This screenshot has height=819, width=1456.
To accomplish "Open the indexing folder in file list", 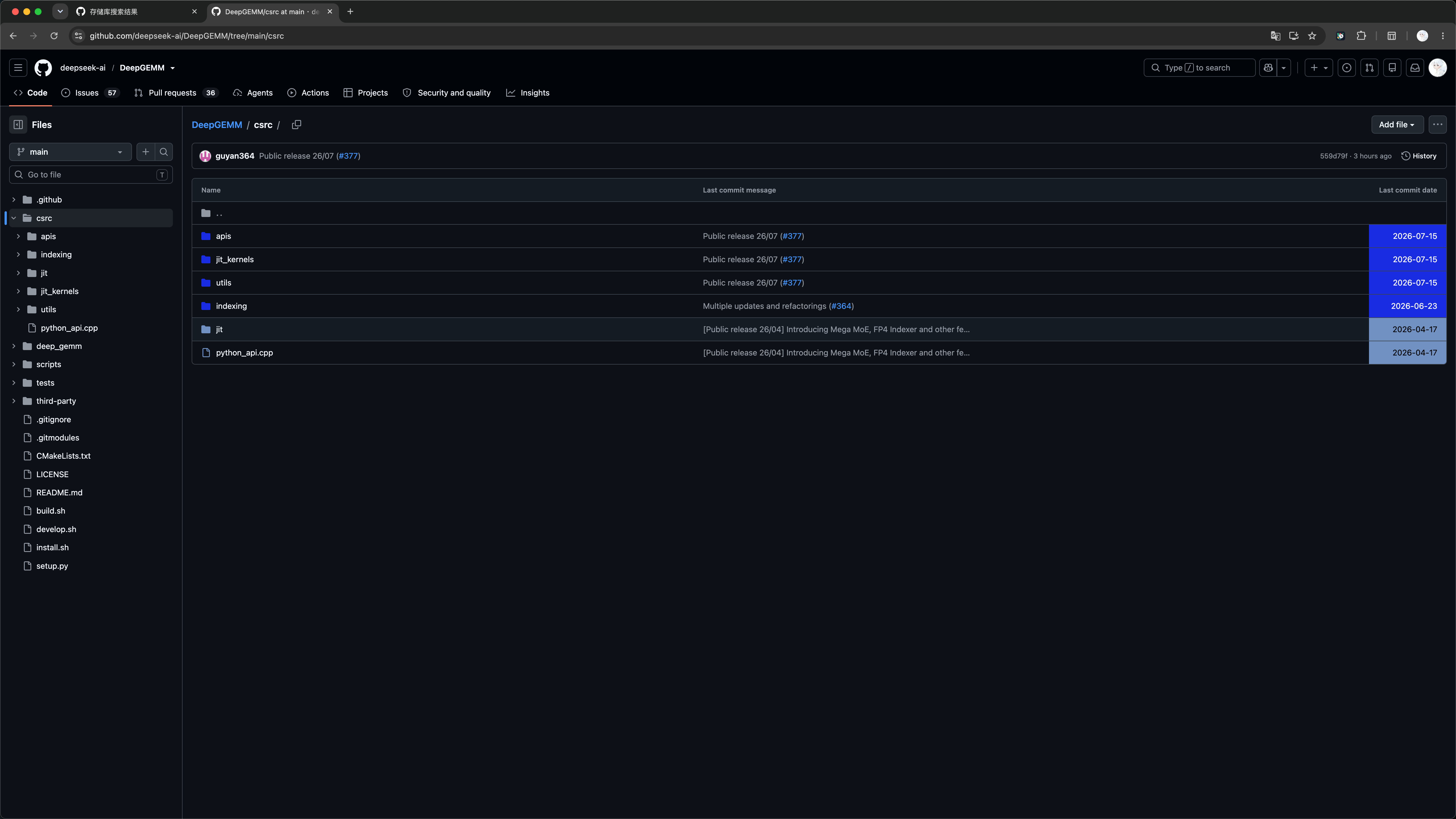I will [x=231, y=306].
